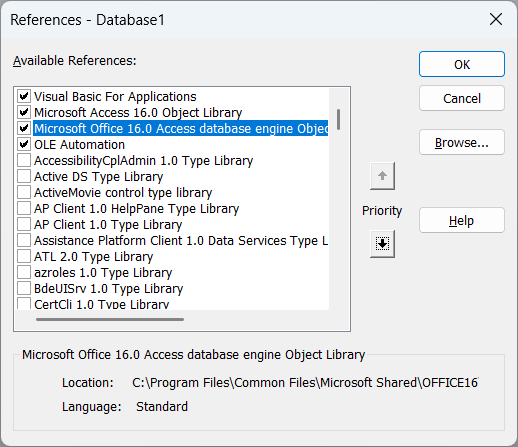Image resolution: width=518 pixels, height=447 pixels.
Task: Select Active DS Type Library row text
Action: click(x=99, y=177)
